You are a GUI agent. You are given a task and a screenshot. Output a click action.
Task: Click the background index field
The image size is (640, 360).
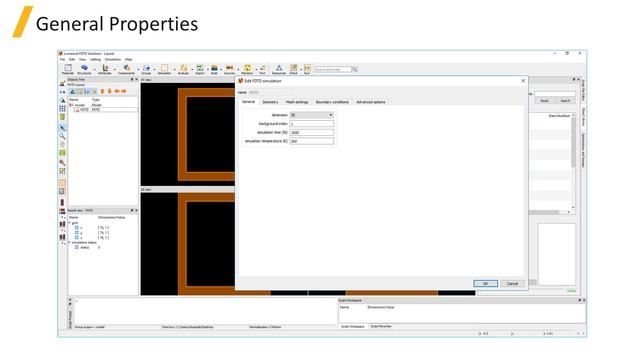(311, 124)
